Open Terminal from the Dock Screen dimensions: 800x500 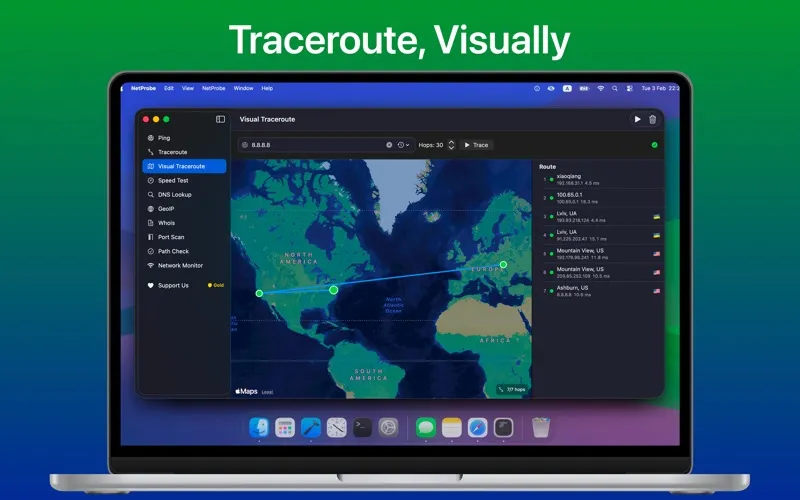(362, 427)
